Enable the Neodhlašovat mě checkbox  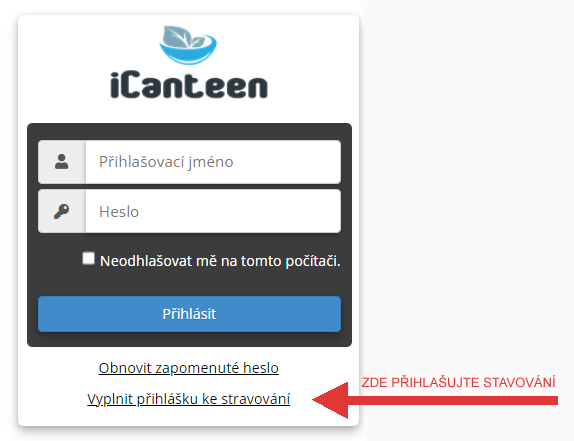pyautogui.click(x=88, y=258)
